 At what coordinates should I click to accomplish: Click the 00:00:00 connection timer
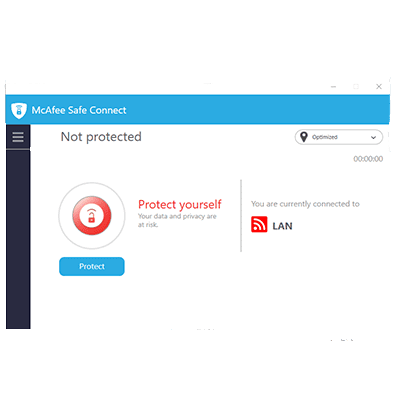368,159
